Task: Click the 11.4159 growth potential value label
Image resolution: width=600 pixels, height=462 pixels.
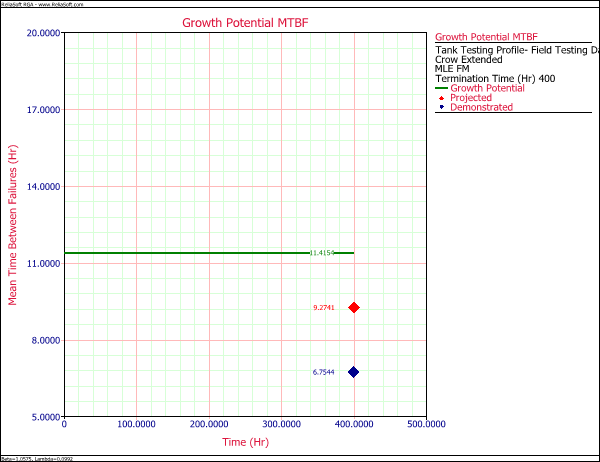Action: pyautogui.click(x=322, y=253)
